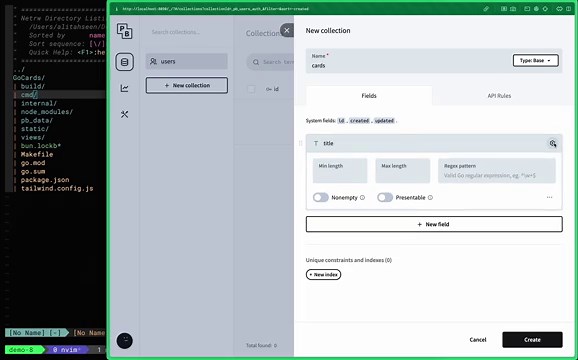Click the 'updated' system field tag
Viewport: 578px width, 360px height.
(384, 120)
